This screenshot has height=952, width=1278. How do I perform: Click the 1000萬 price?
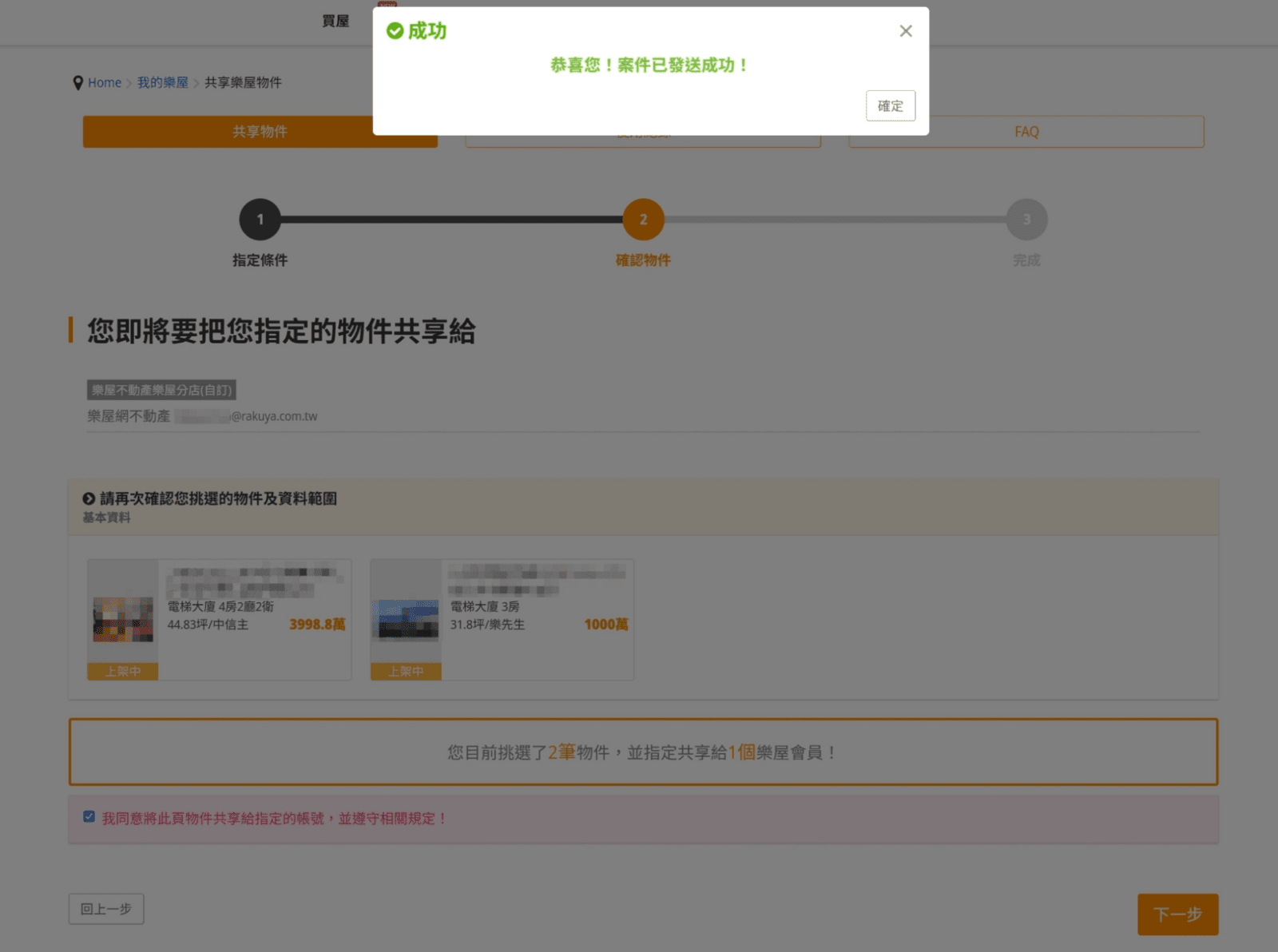[x=606, y=625]
